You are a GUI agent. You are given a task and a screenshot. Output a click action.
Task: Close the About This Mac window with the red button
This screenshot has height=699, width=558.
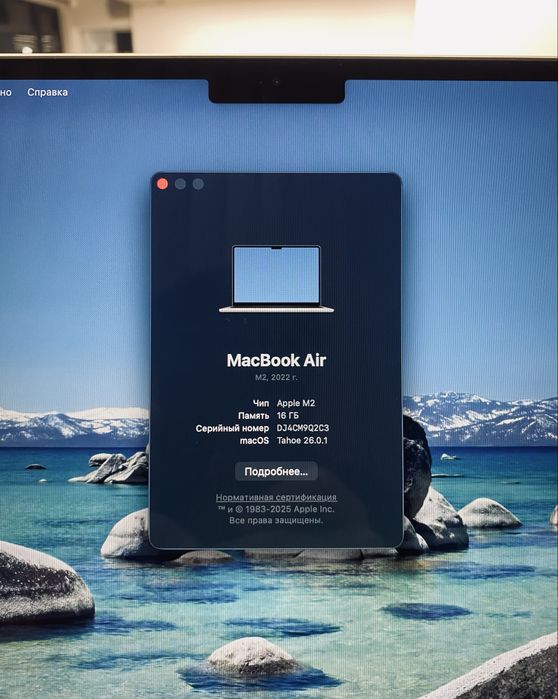pos(163,184)
